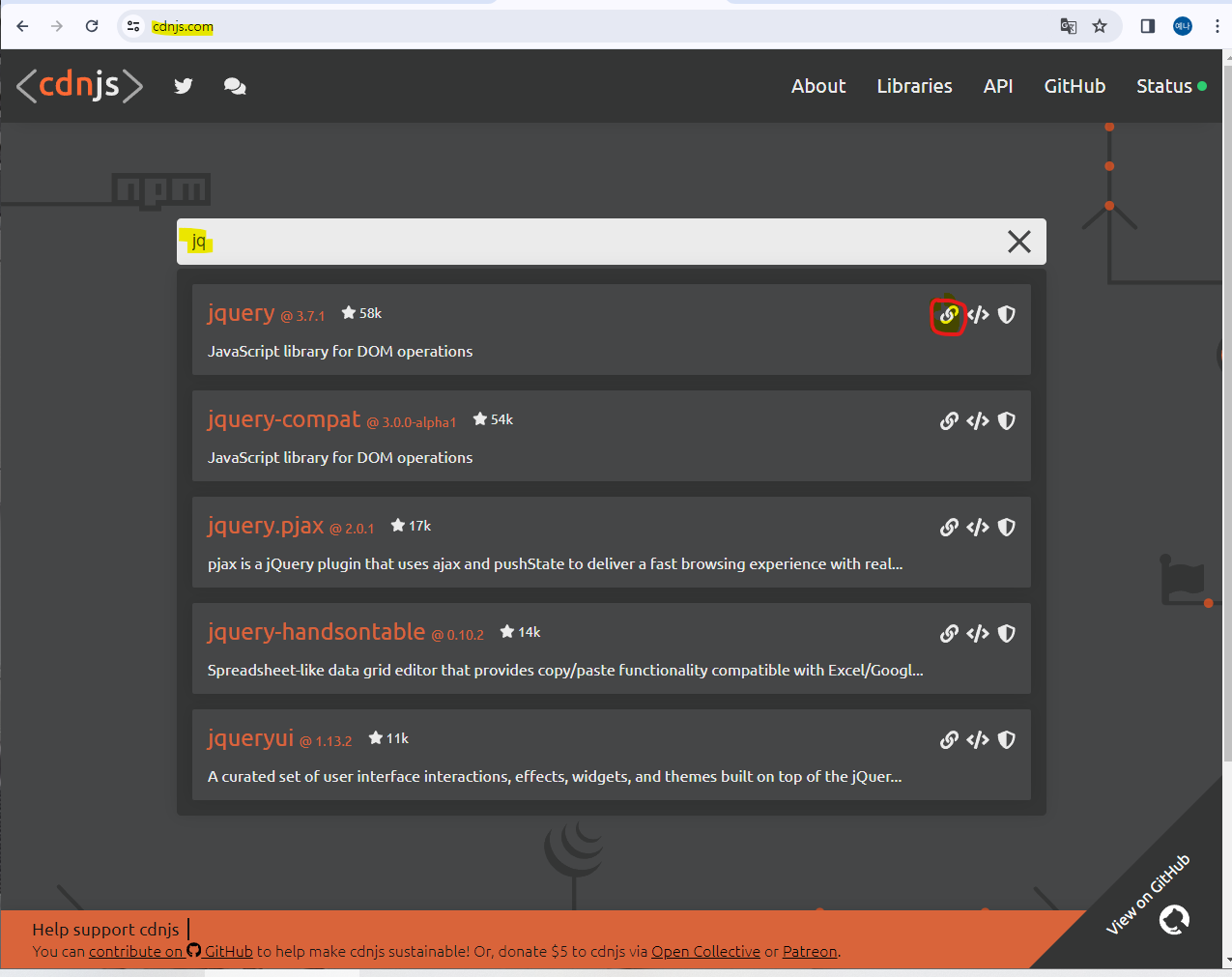Open the Status page

(x=1171, y=86)
